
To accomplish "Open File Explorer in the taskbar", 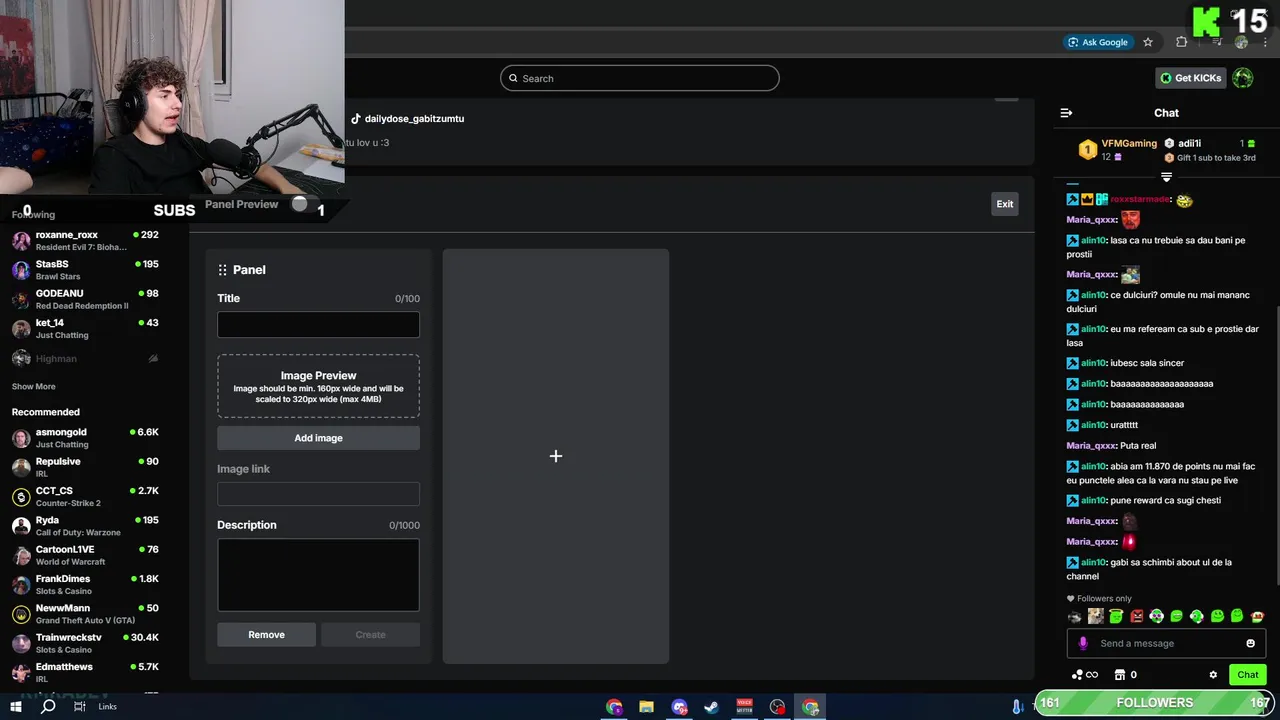I will pyautogui.click(x=647, y=707).
